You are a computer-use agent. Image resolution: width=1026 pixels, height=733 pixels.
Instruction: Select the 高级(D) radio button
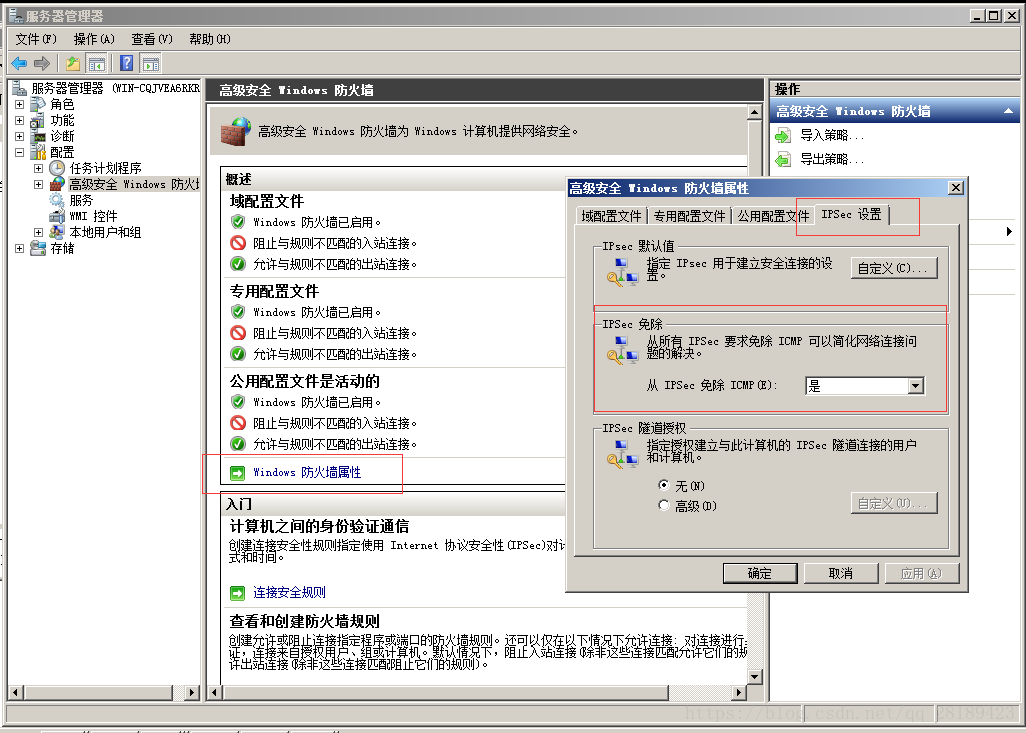[664, 505]
